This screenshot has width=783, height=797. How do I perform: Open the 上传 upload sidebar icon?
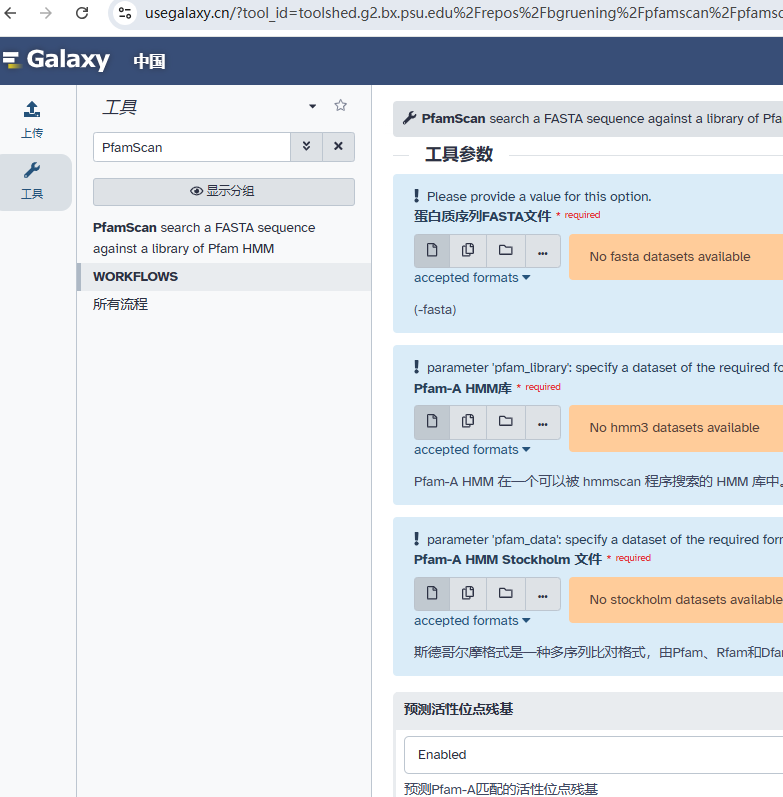(32, 120)
